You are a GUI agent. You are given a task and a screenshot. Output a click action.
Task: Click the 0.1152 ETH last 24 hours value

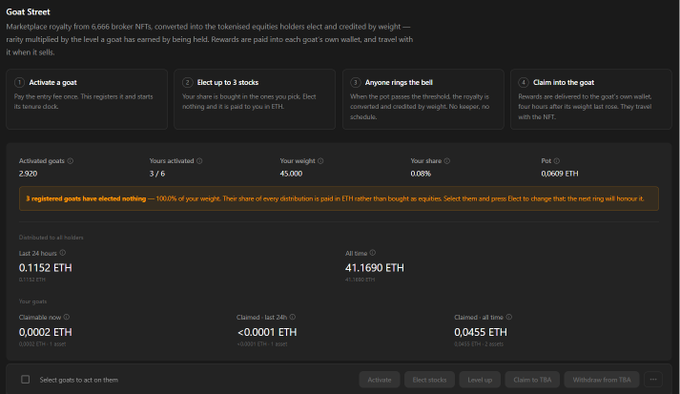(x=46, y=268)
